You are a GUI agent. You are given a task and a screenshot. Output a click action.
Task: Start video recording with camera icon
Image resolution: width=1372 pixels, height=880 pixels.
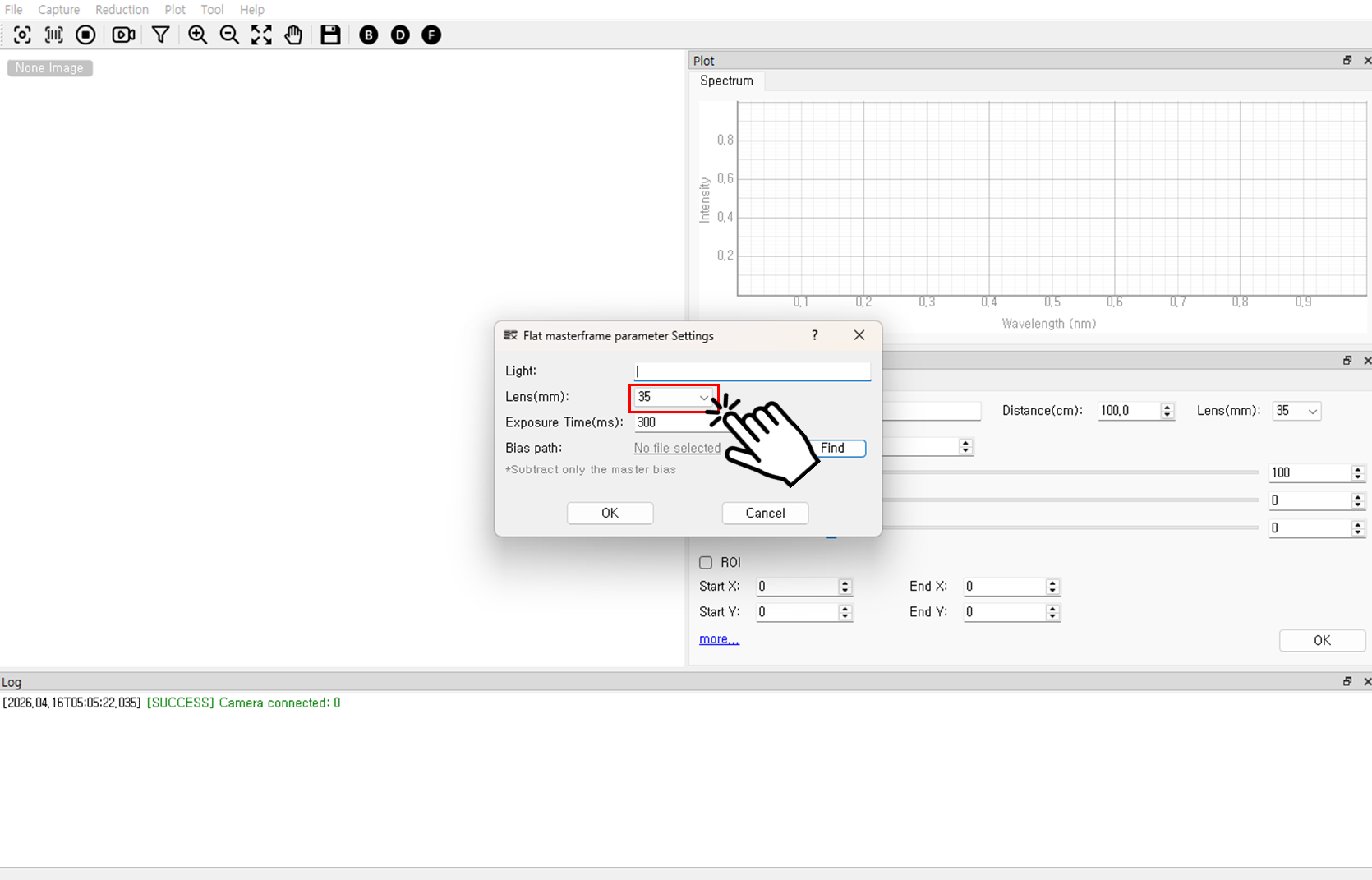123,35
